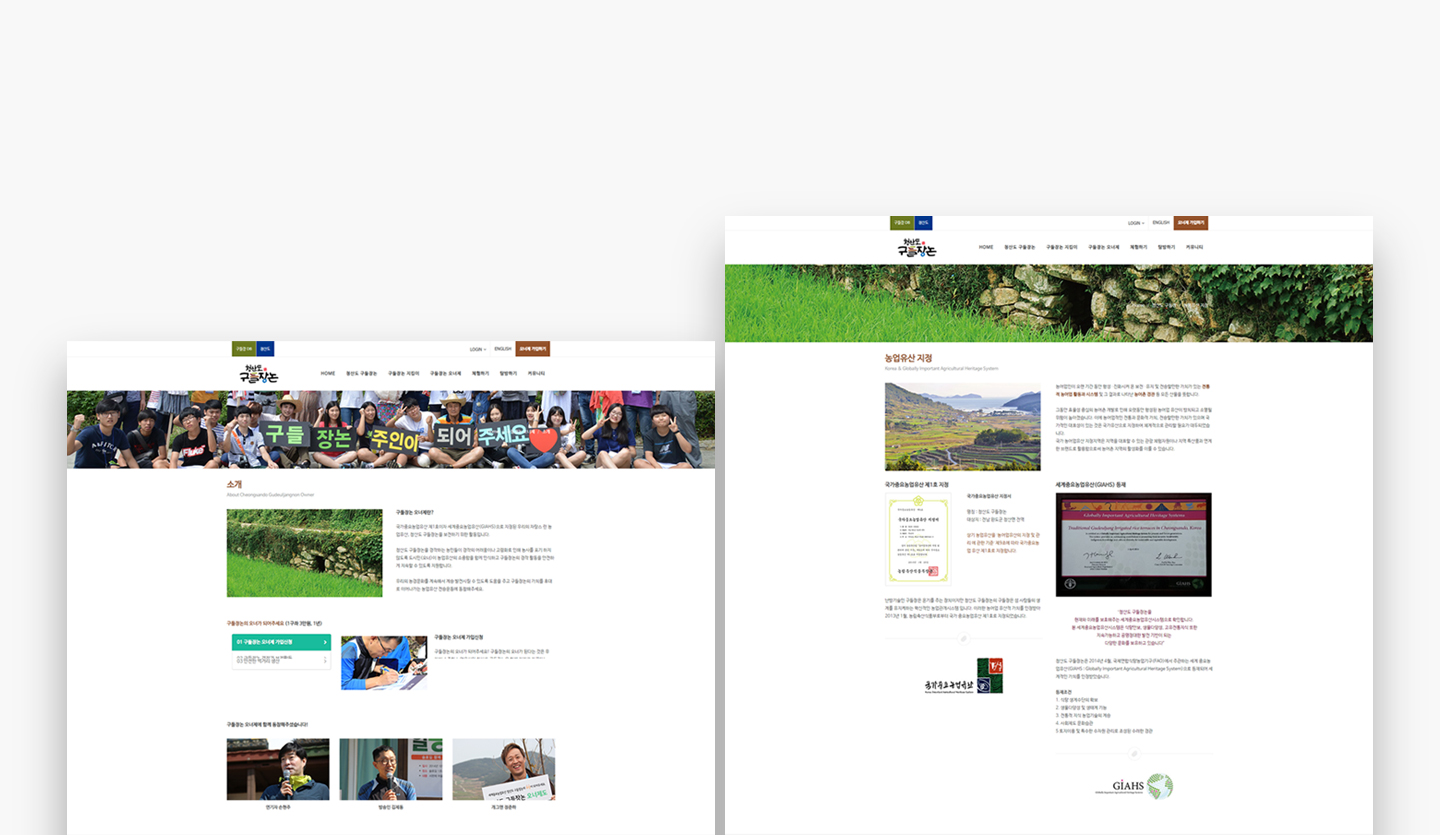The image size is (1440, 835).
Task: Open the 체험하기 menu on the right page
Action: coord(1138,247)
